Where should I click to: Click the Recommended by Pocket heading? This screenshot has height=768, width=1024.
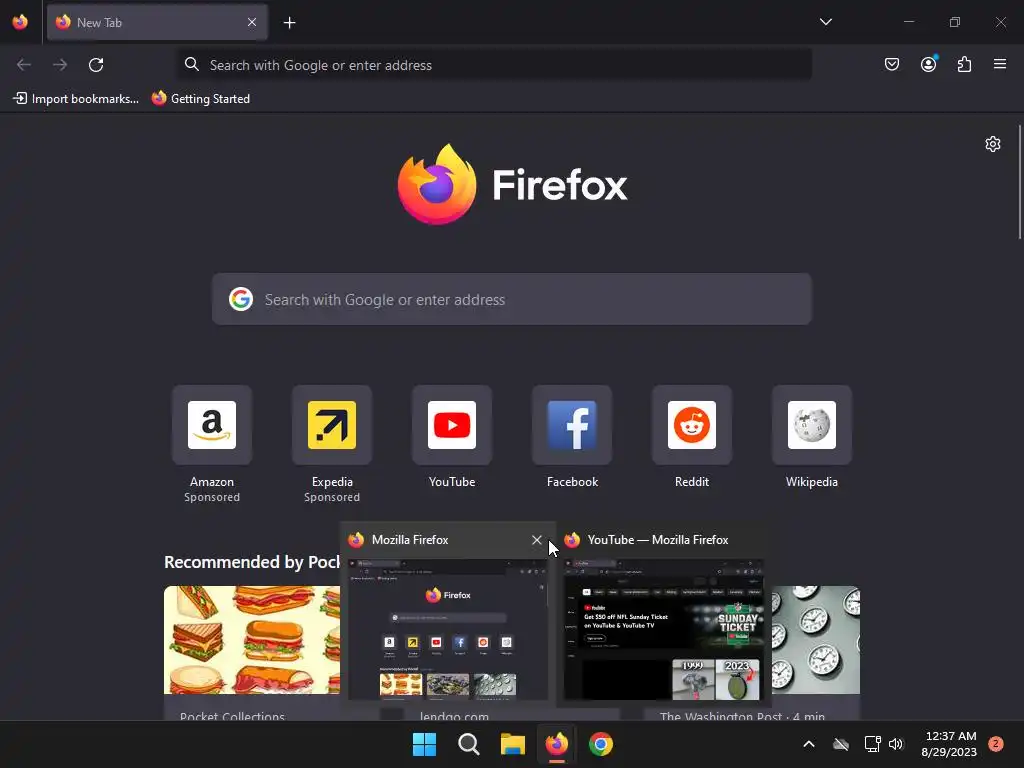point(252,562)
